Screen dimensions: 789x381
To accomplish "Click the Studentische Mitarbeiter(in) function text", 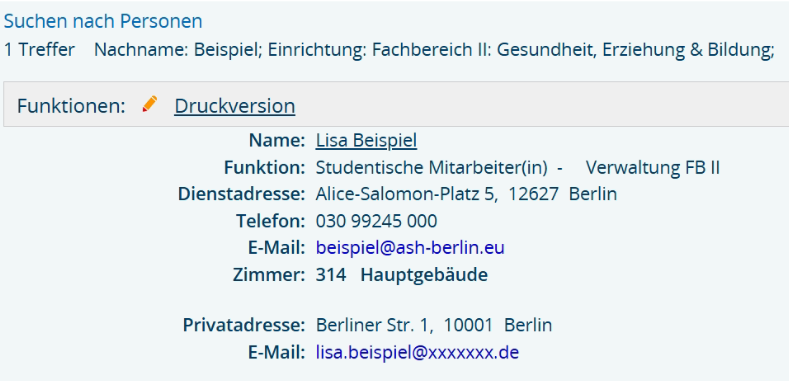I will point(431,168).
